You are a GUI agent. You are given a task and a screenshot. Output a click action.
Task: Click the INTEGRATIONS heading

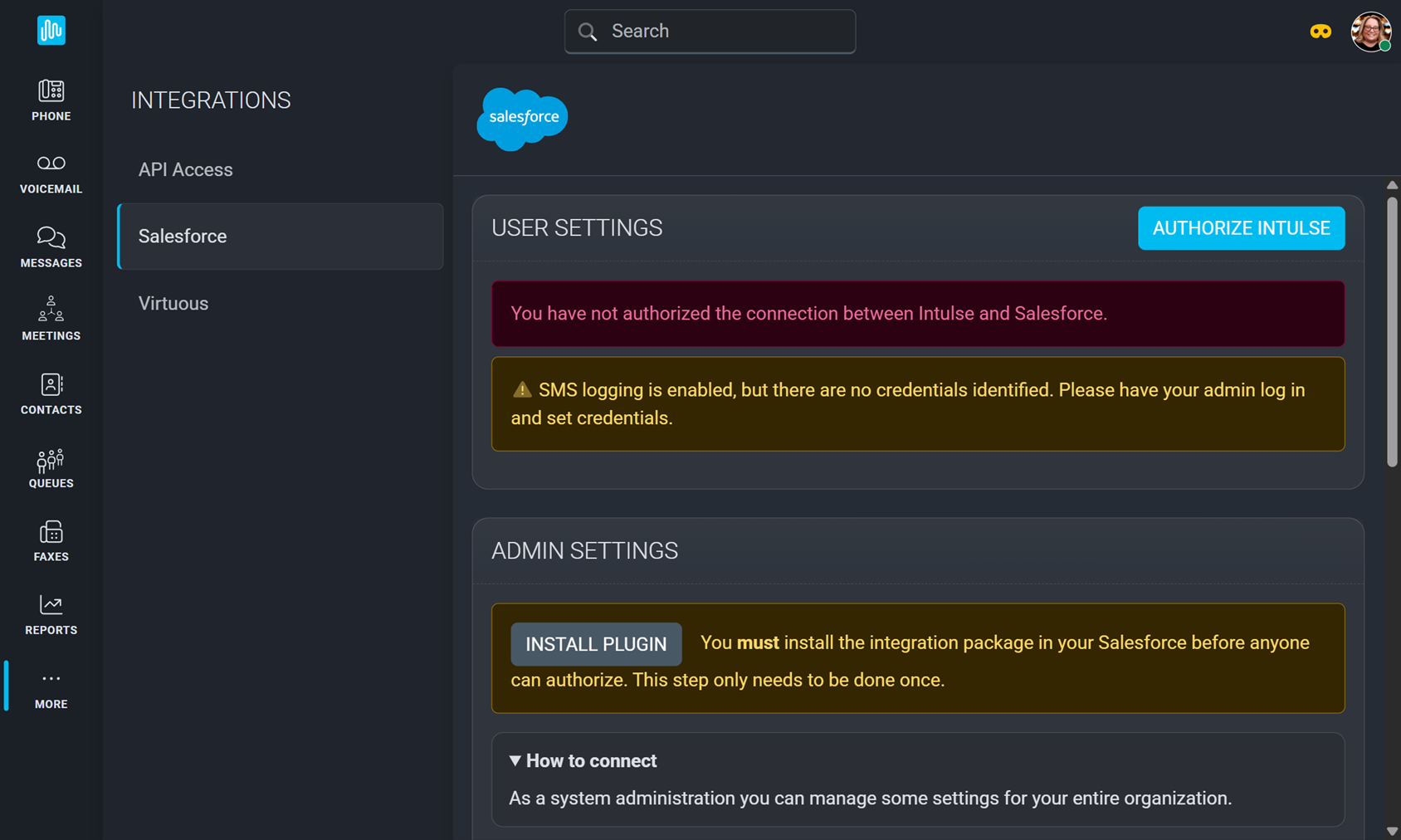click(211, 100)
